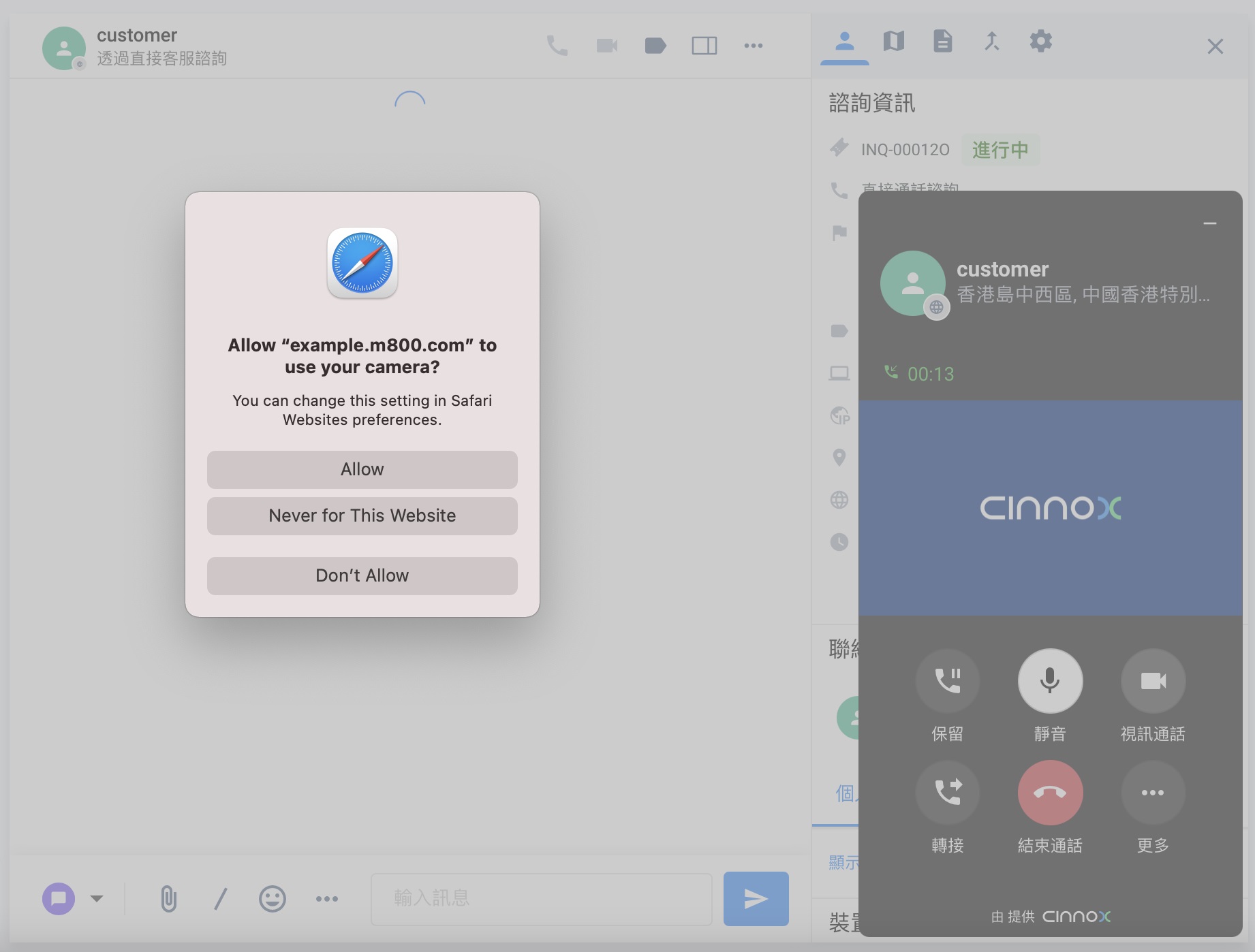
Task: Start an audio call from chat header
Action: tap(557, 46)
